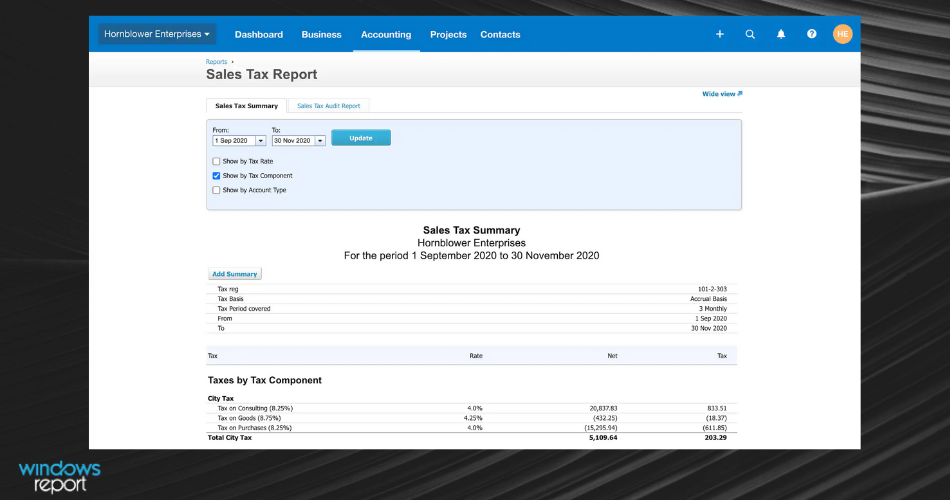Open the To date dropdown arrow

click(320, 141)
